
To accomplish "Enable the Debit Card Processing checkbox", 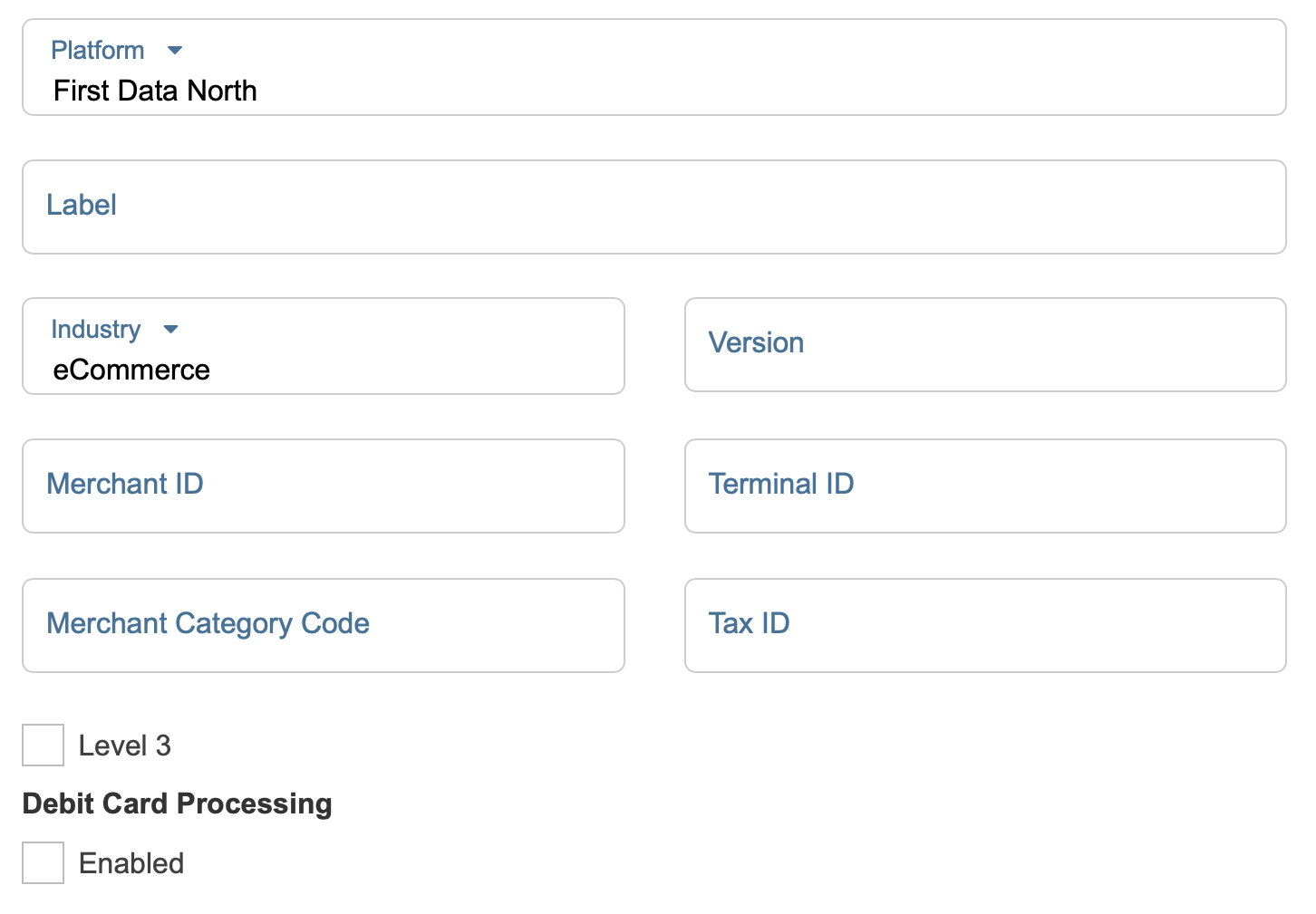I will [44, 863].
